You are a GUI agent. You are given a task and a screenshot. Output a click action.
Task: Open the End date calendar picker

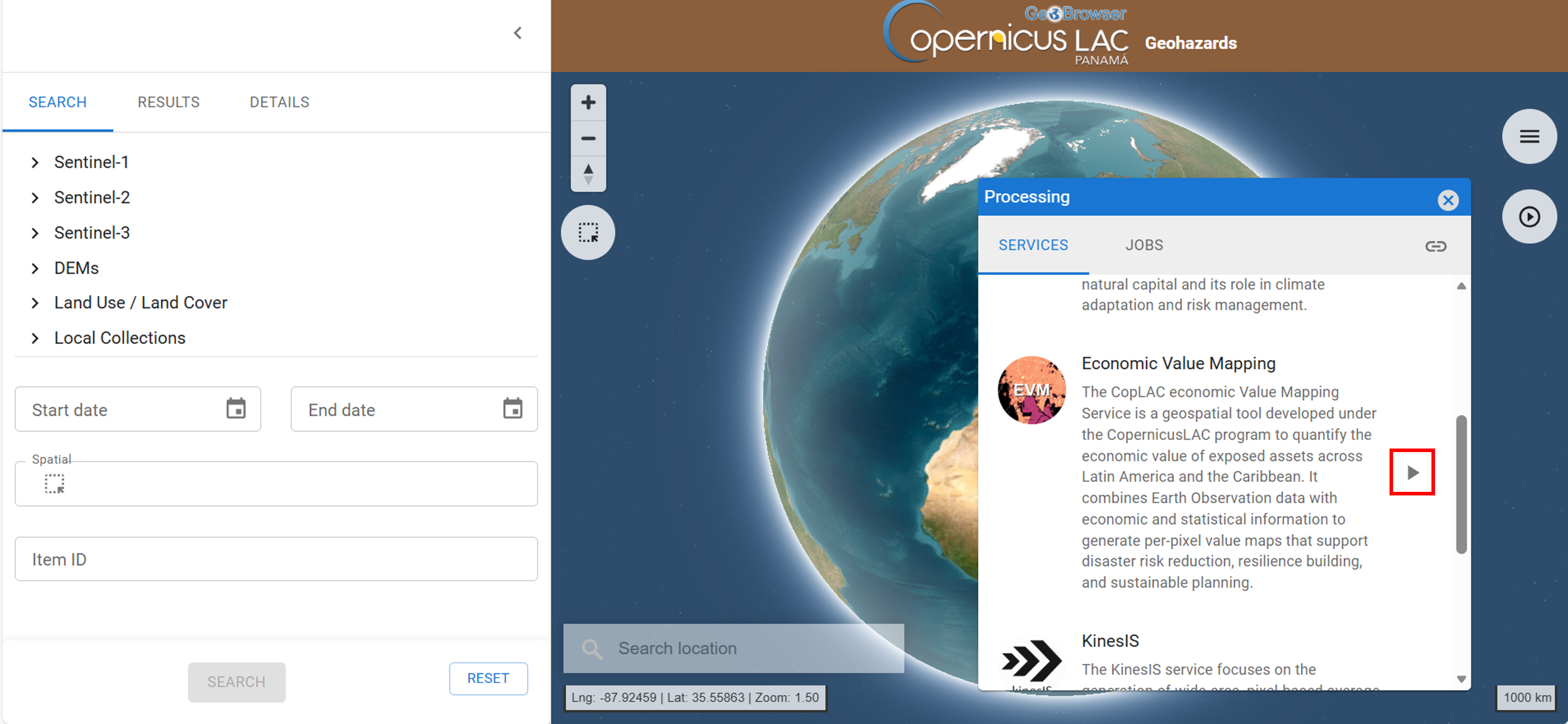[513, 408]
